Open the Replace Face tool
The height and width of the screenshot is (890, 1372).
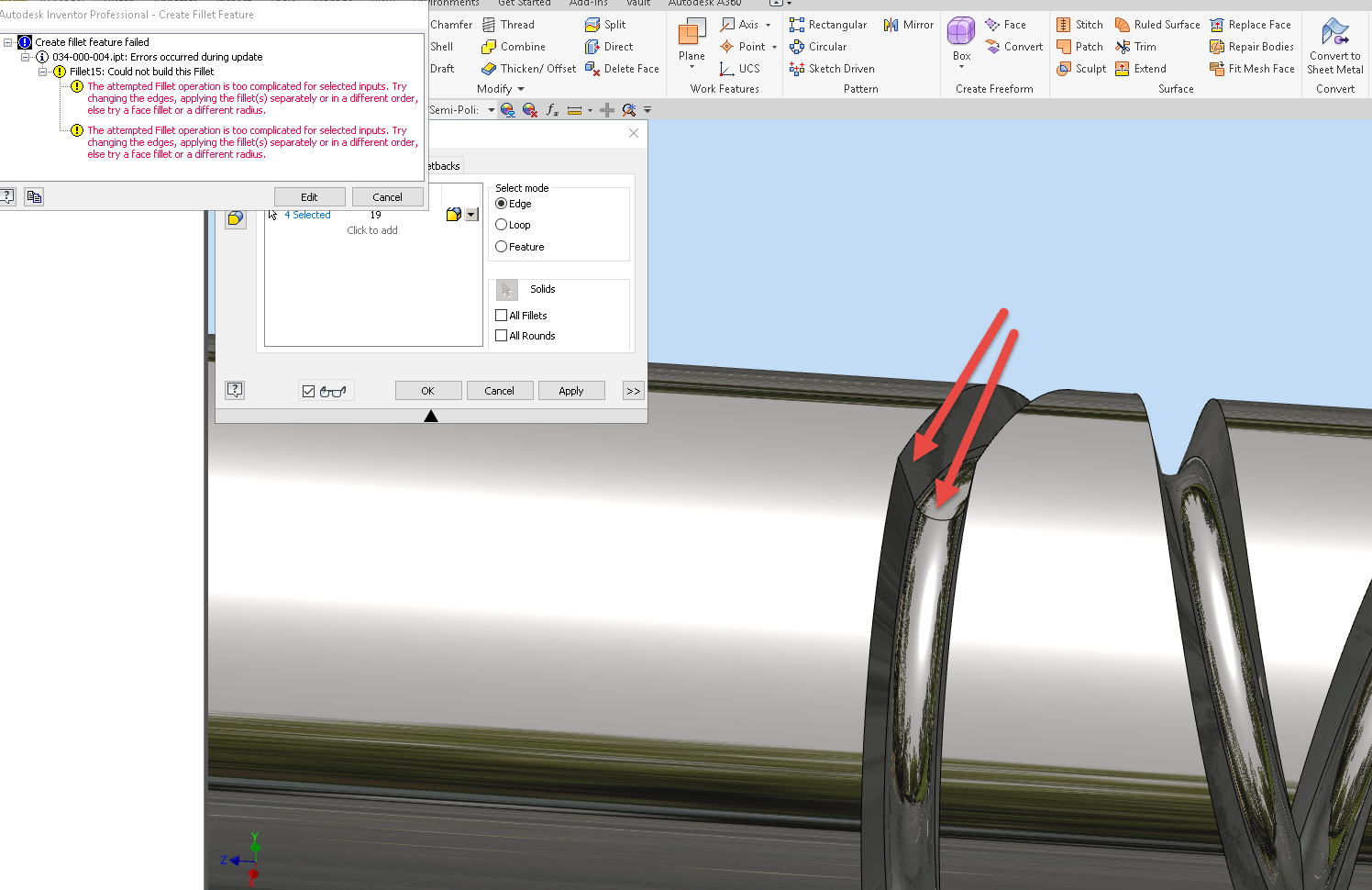coord(1250,25)
